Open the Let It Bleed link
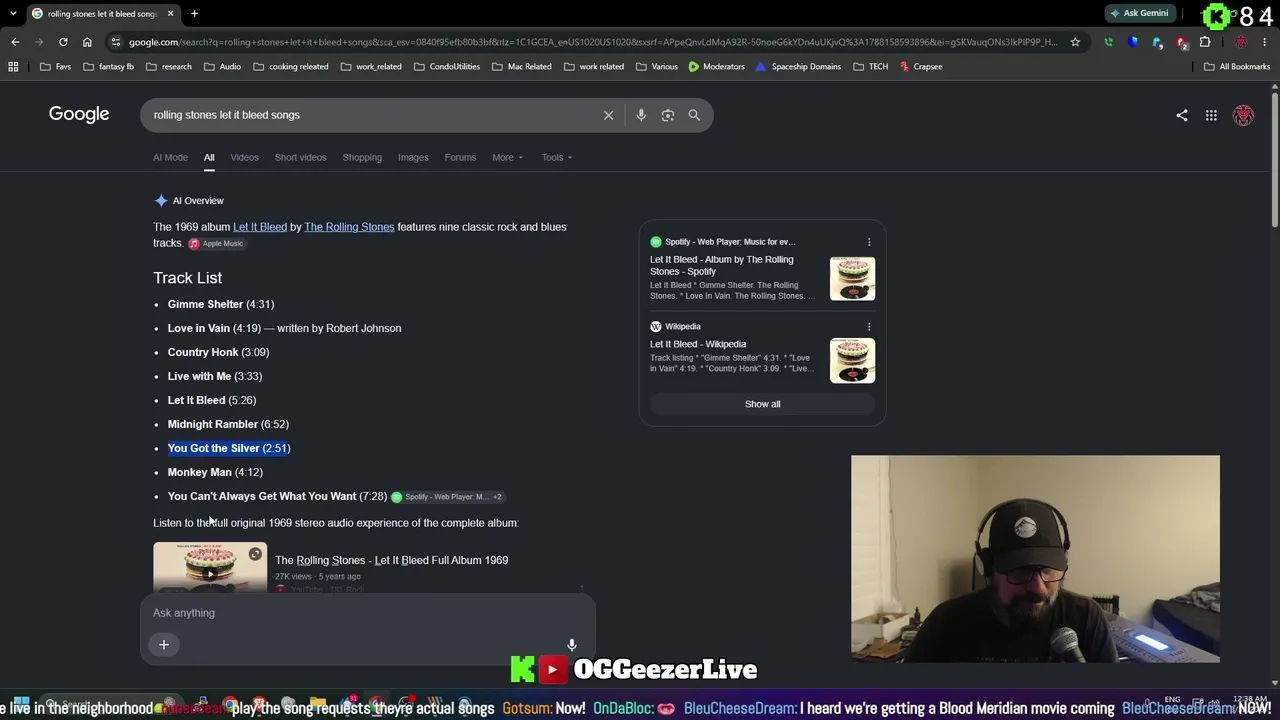This screenshot has height=720, width=1280. pyautogui.click(x=260, y=227)
